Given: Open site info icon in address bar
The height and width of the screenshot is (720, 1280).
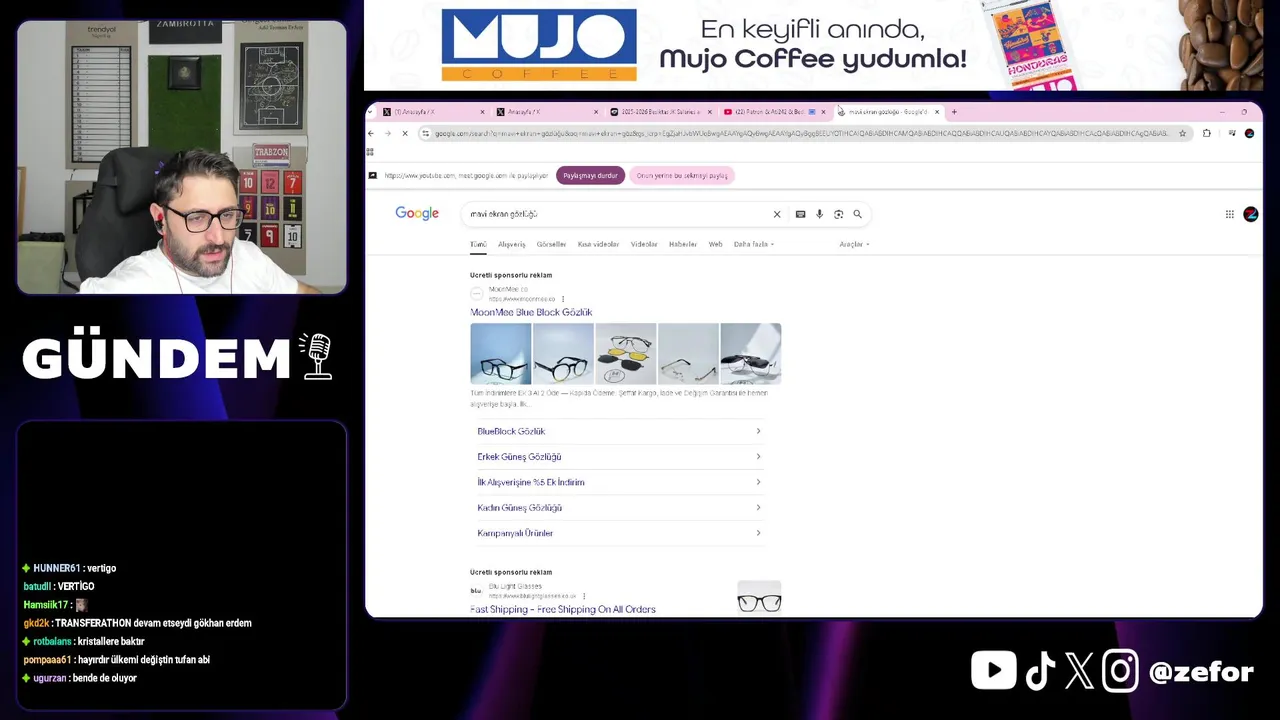Looking at the screenshot, I should (x=425, y=133).
